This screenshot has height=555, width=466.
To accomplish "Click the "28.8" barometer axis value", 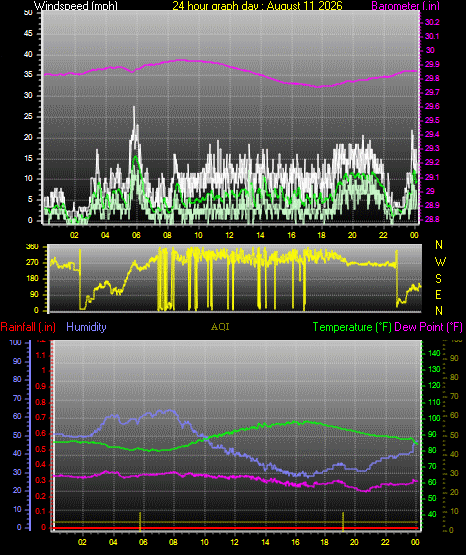I will pyautogui.click(x=432, y=219).
